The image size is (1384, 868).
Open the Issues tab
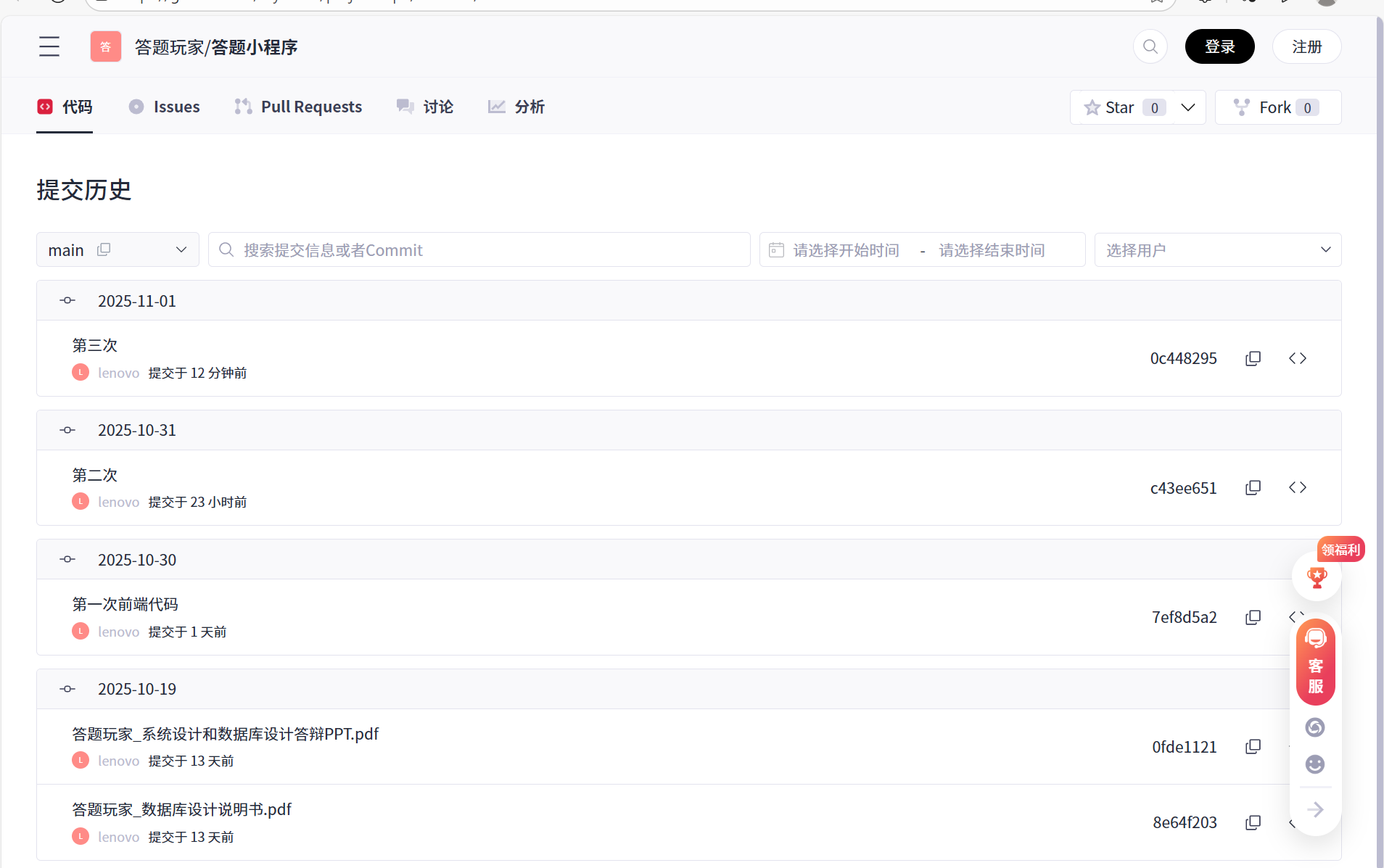pyautogui.click(x=164, y=107)
